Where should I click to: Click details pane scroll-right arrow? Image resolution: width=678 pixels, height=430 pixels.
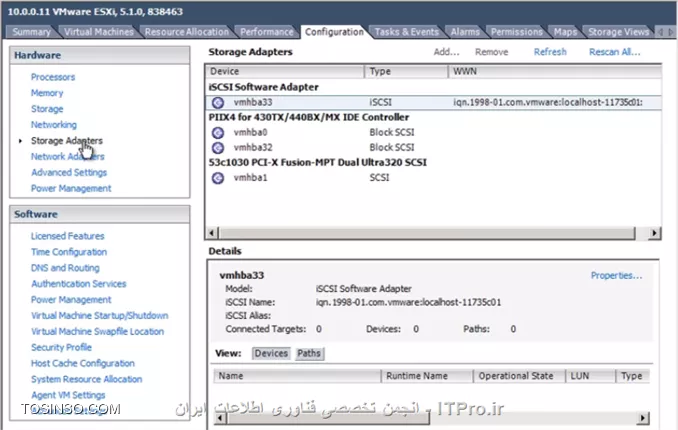click(643, 418)
